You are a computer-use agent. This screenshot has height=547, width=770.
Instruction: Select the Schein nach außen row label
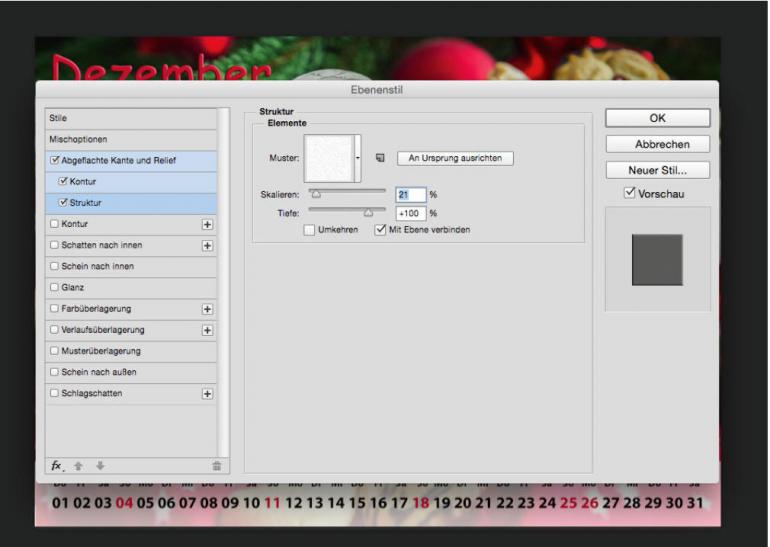[99, 372]
